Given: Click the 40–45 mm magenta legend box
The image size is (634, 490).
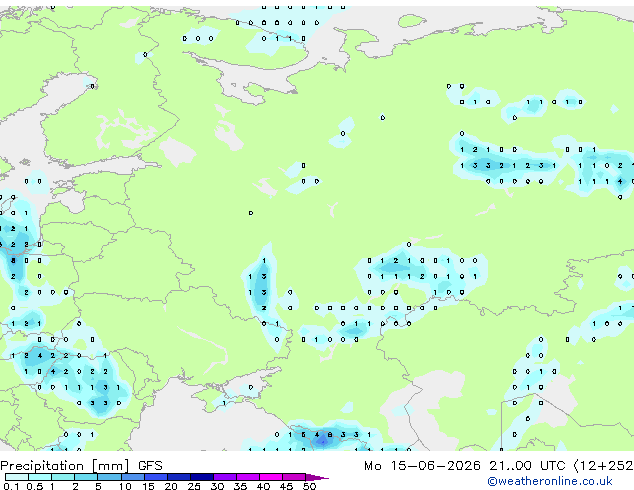Looking at the screenshot, I should tap(271, 477).
